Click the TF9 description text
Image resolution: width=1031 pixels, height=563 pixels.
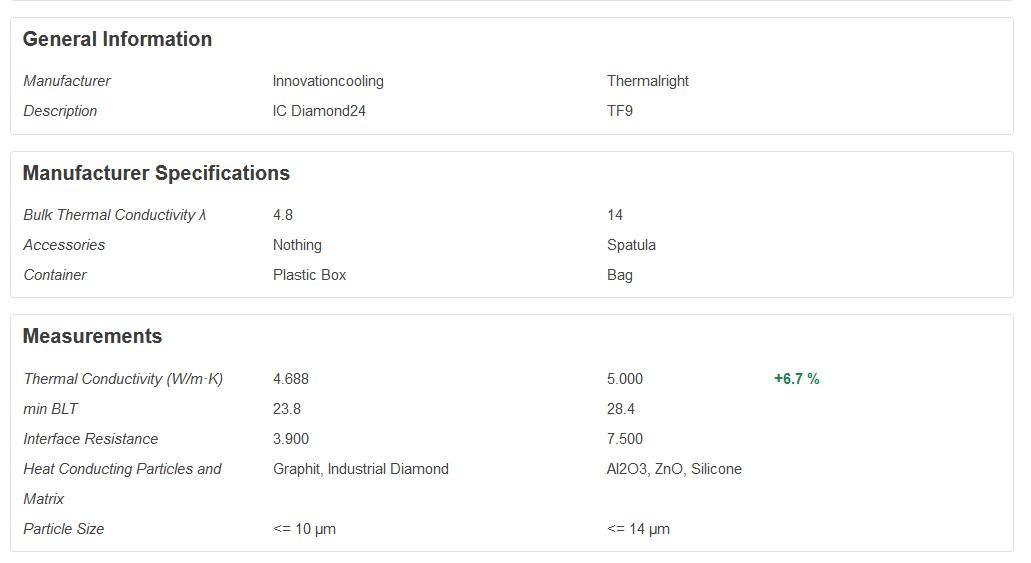click(x=620, y=111)
